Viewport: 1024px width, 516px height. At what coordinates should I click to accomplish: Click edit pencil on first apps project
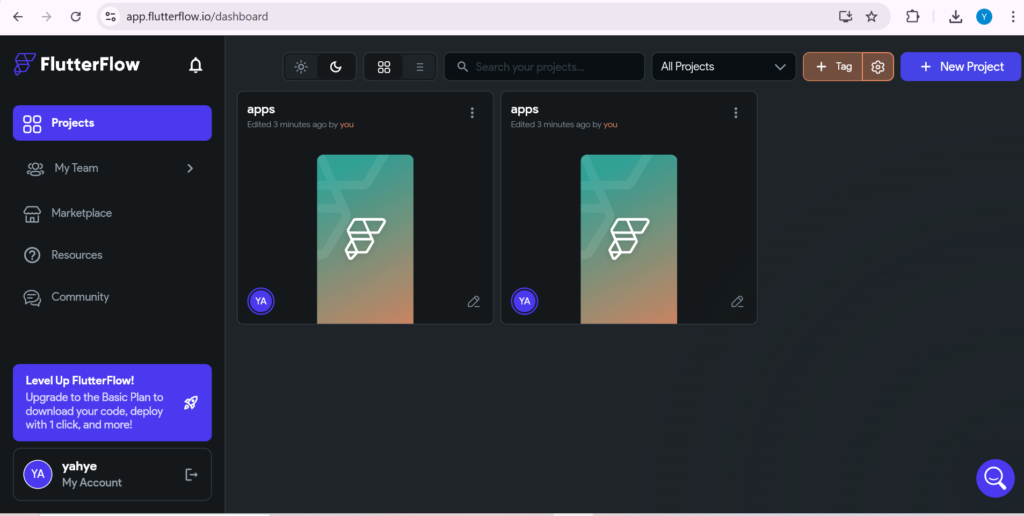click(474, 301)
